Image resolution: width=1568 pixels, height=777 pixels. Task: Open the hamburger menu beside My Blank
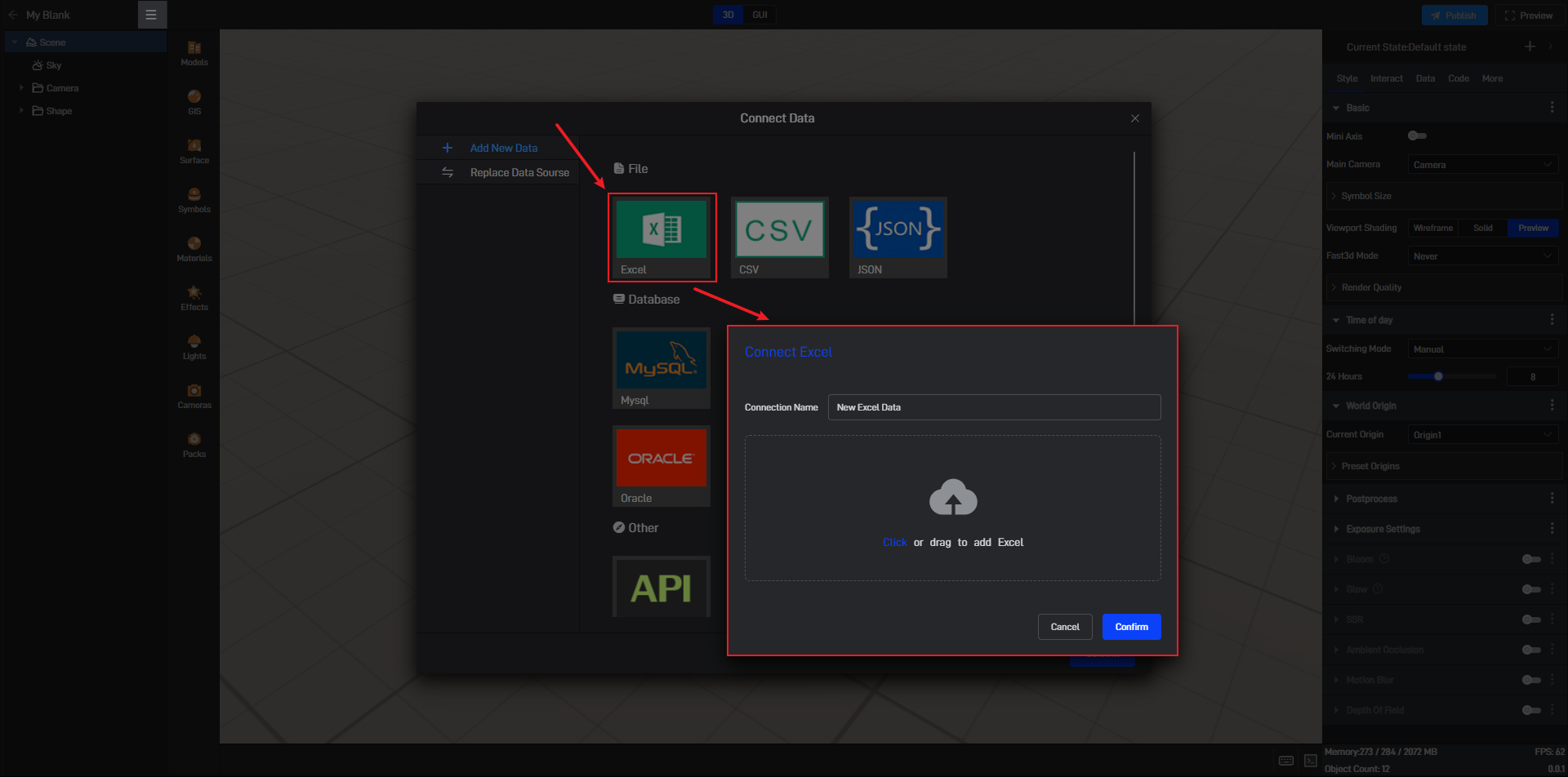coord(151,15)
